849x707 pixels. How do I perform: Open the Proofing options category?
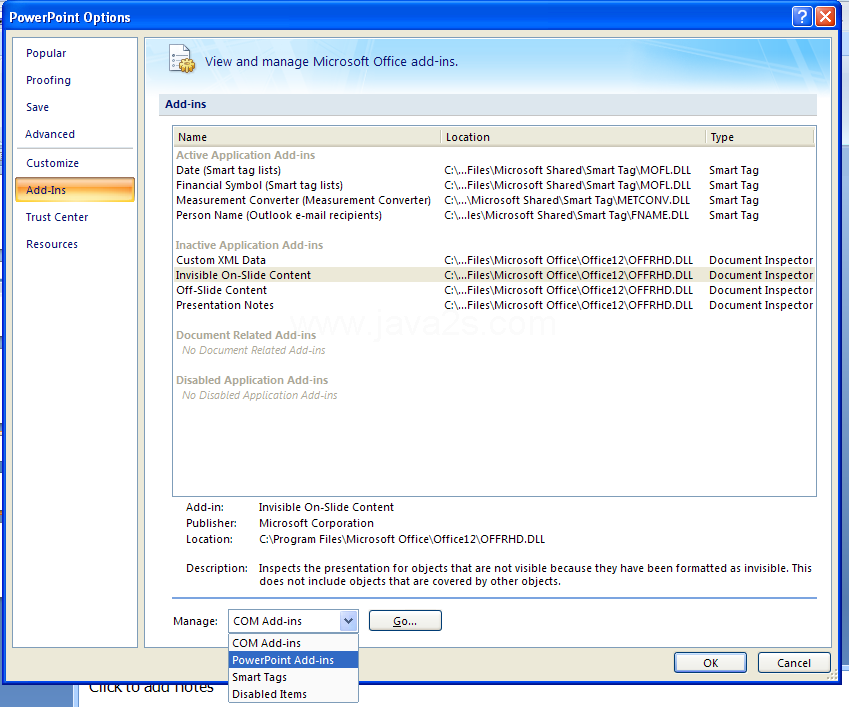(48, 80)
